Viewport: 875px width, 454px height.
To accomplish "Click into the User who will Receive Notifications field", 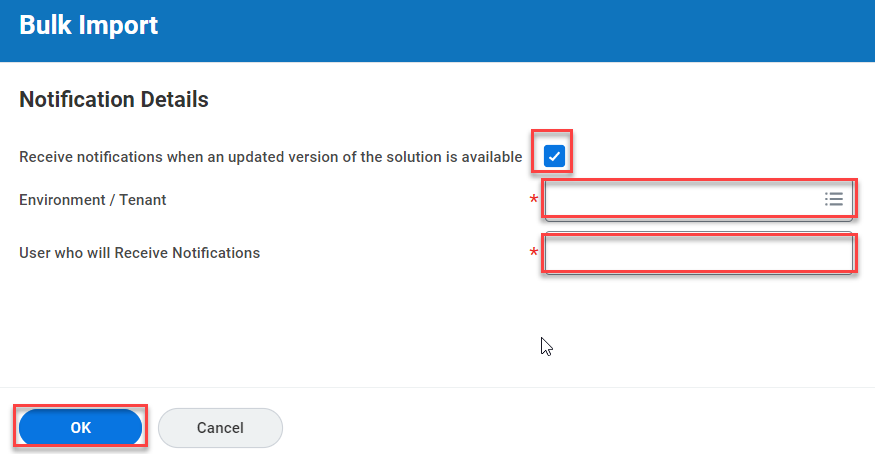I will [698, 253].
